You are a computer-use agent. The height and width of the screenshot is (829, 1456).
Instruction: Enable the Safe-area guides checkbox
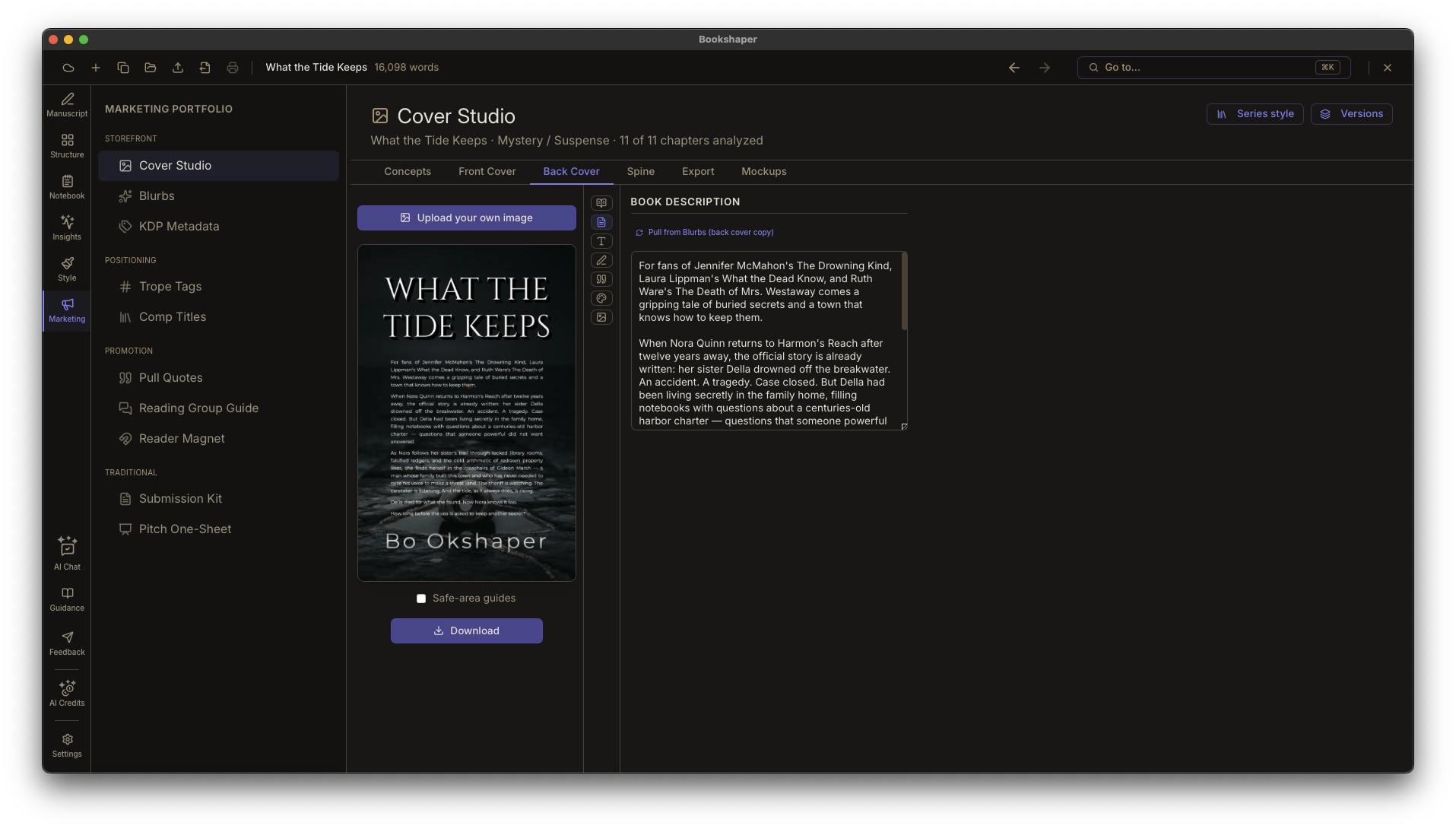pyautogui.click(x=421, y=599)
